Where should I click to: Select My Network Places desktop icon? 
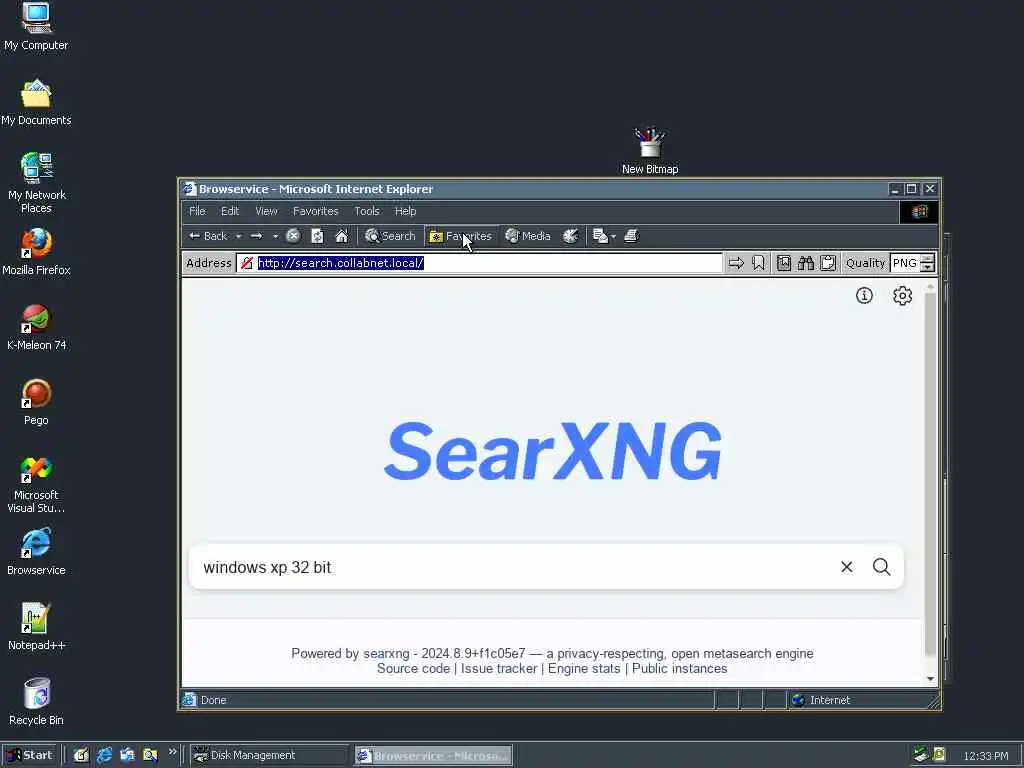[x=37, y=183]
